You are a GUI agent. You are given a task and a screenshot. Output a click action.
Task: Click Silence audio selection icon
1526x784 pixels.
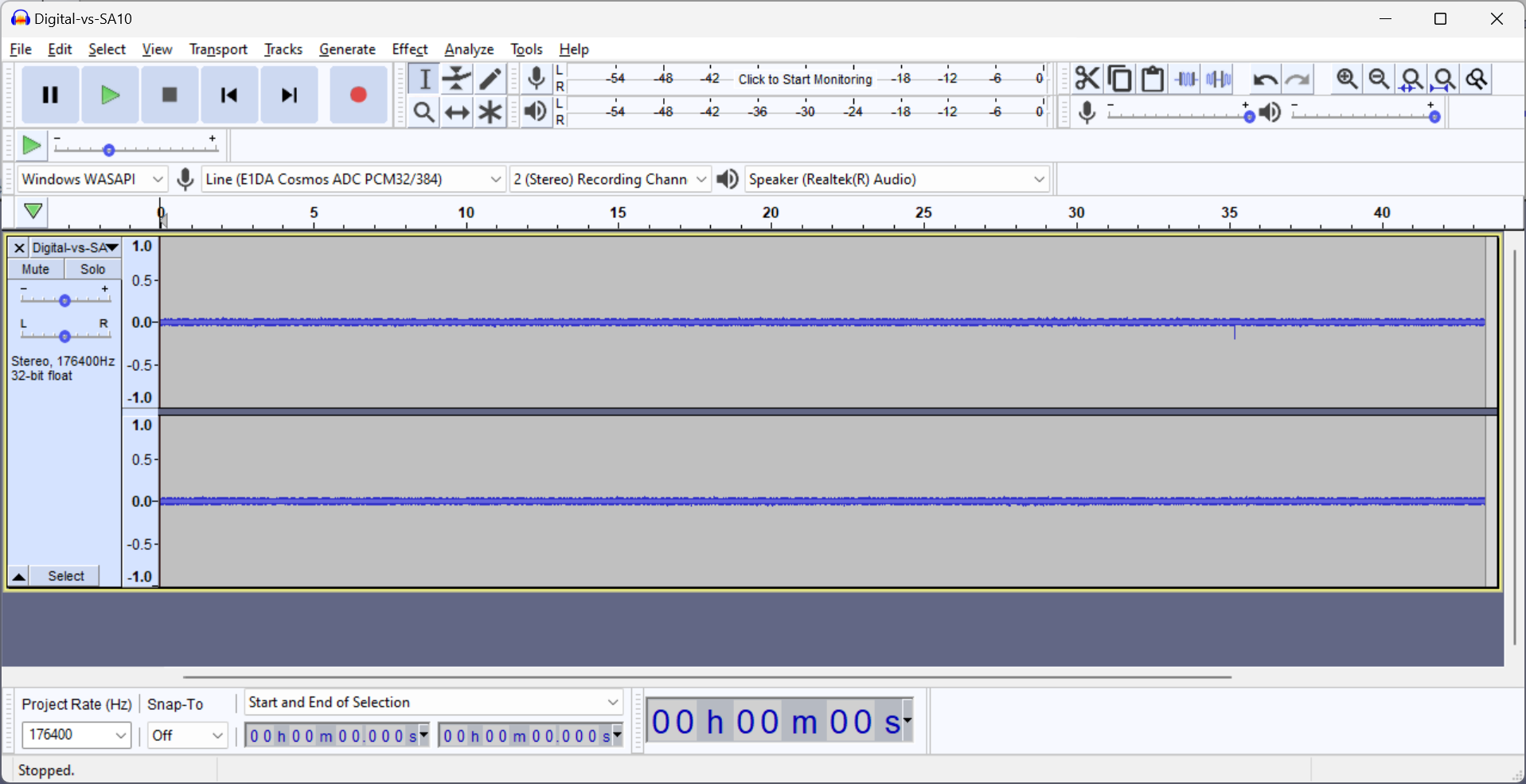(x=1219, y=79)
